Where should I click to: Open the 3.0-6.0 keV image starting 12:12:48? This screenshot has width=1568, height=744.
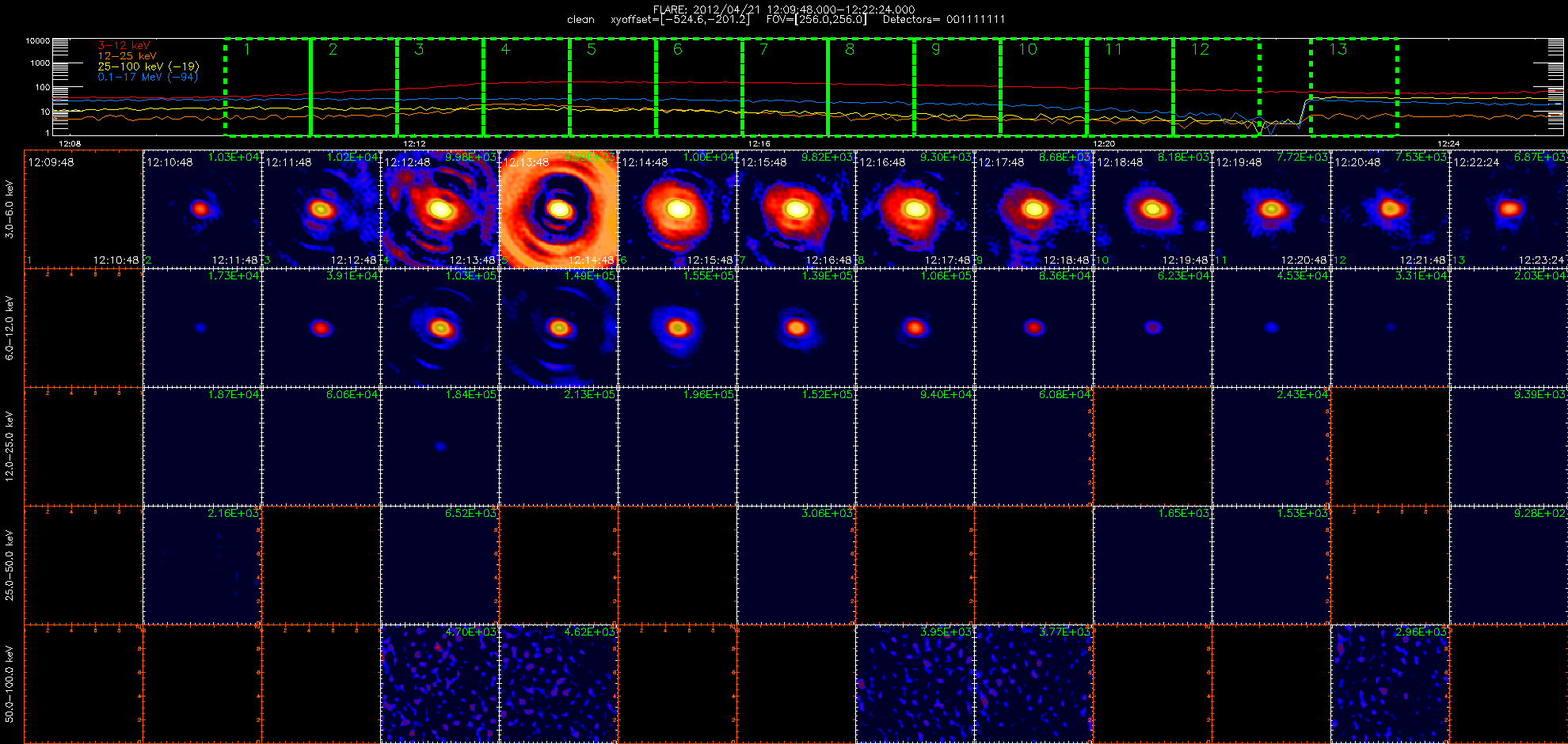click(440, 209)
